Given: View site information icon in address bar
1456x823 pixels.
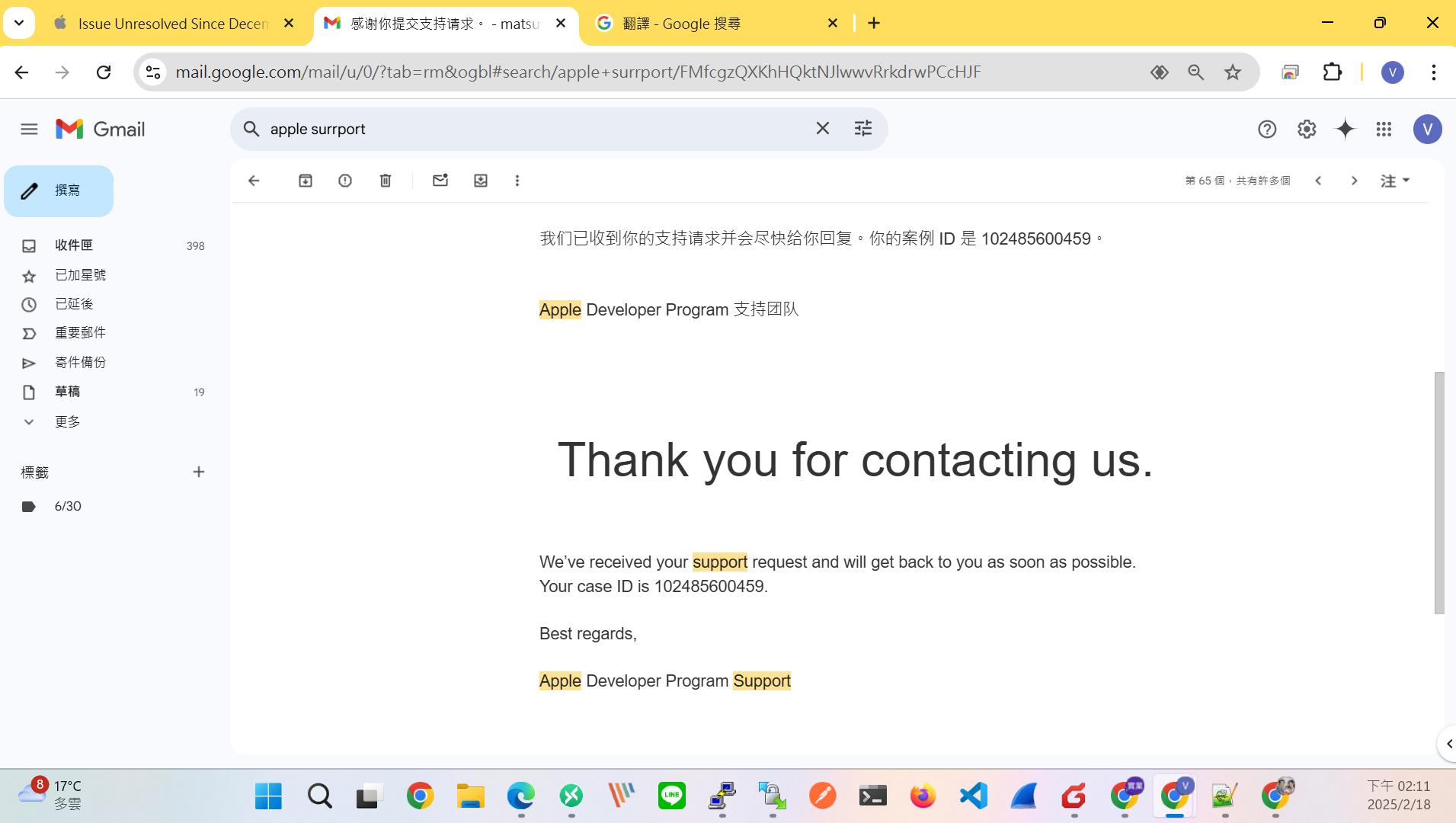Looking at the screenshot, I should (153, 72).
